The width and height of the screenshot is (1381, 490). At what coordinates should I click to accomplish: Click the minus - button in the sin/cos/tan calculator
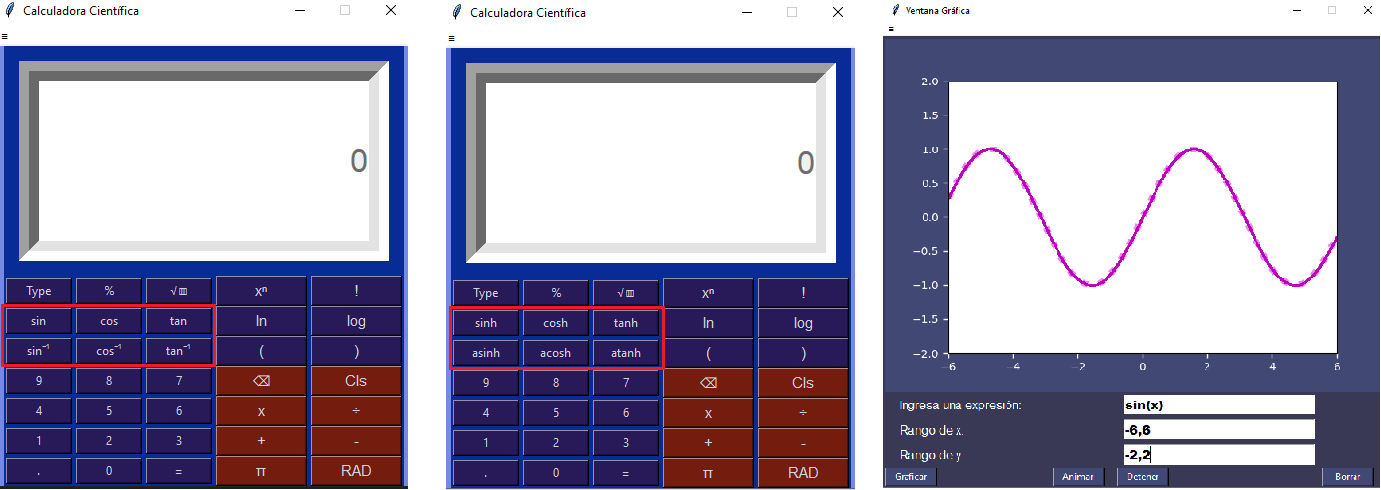click(356, 441)
